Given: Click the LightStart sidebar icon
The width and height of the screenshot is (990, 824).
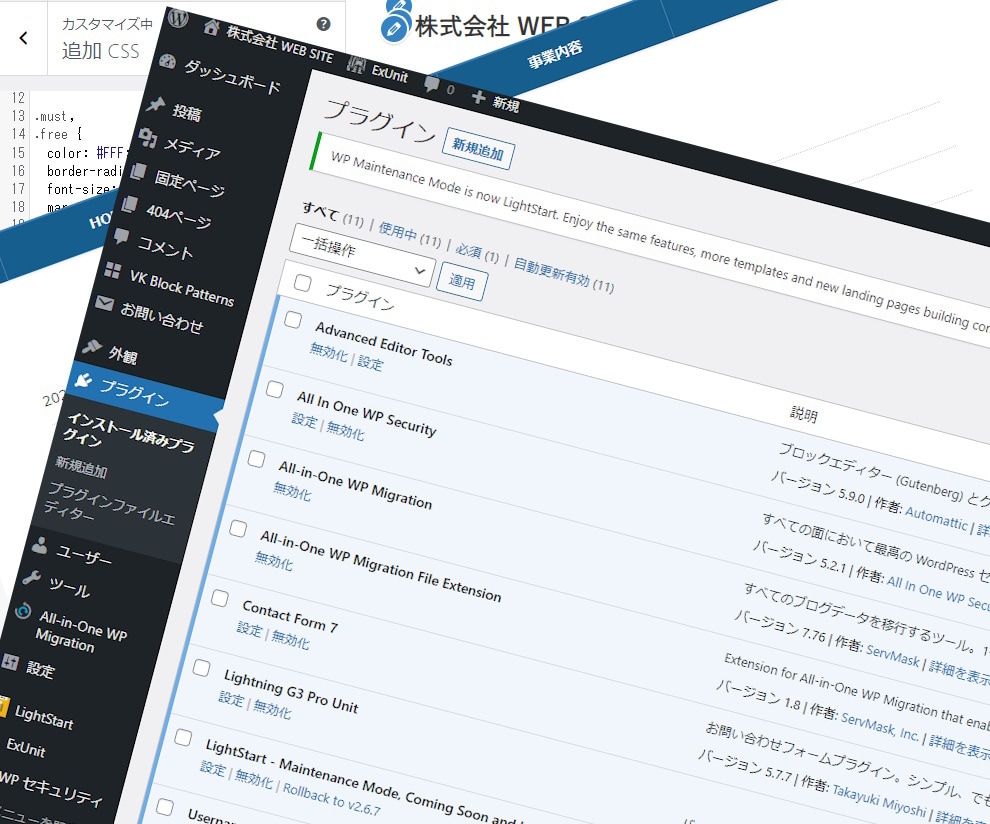Looking at the screenshot, I should 3,707.
